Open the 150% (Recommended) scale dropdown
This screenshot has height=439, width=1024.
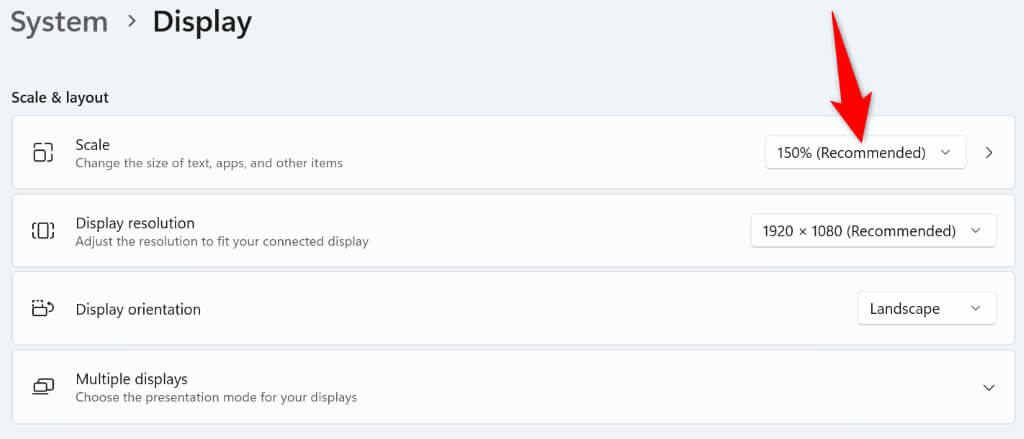[865, 153]
